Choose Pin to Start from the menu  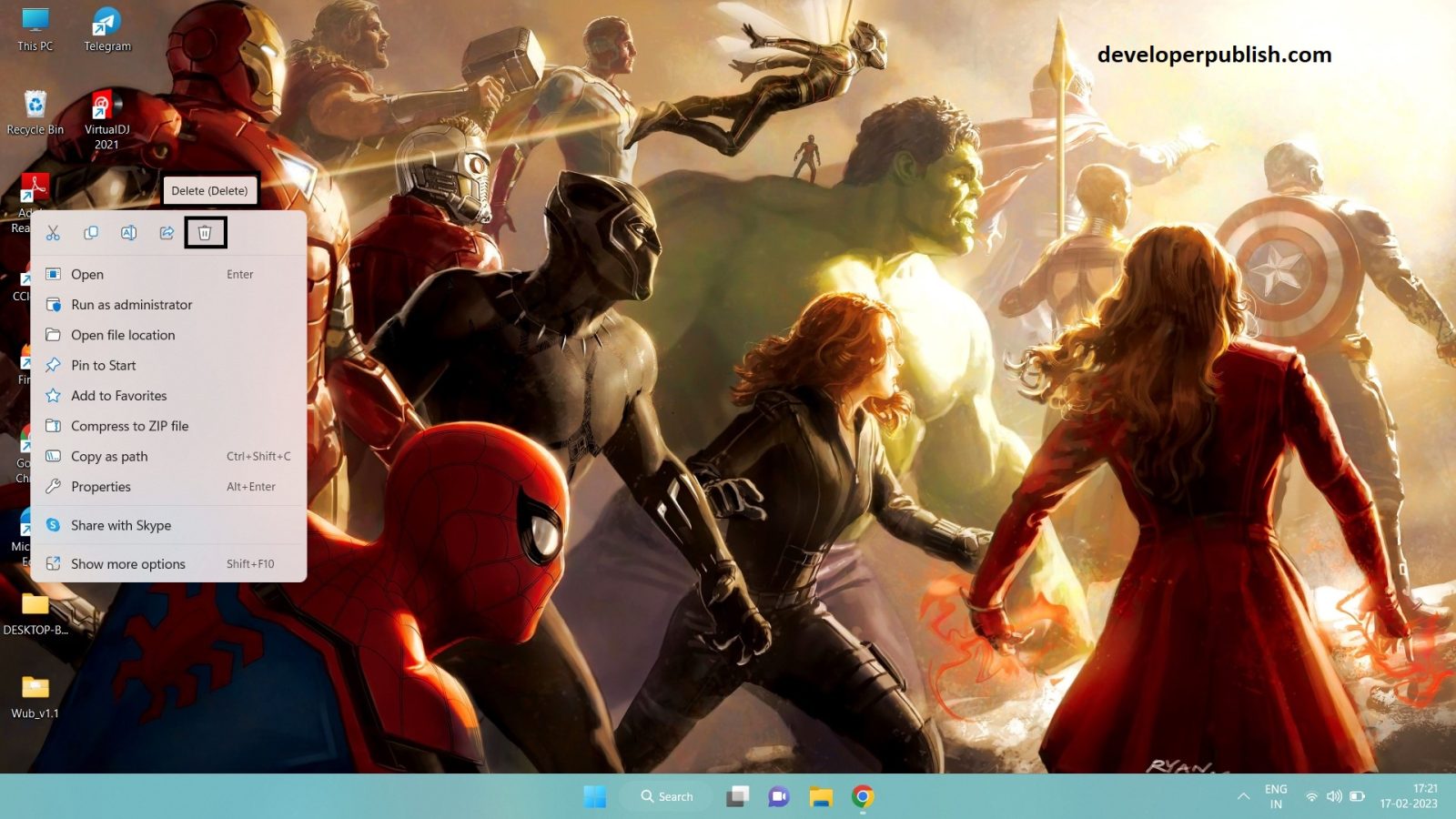pyautogui.click(x=103, y=365)
